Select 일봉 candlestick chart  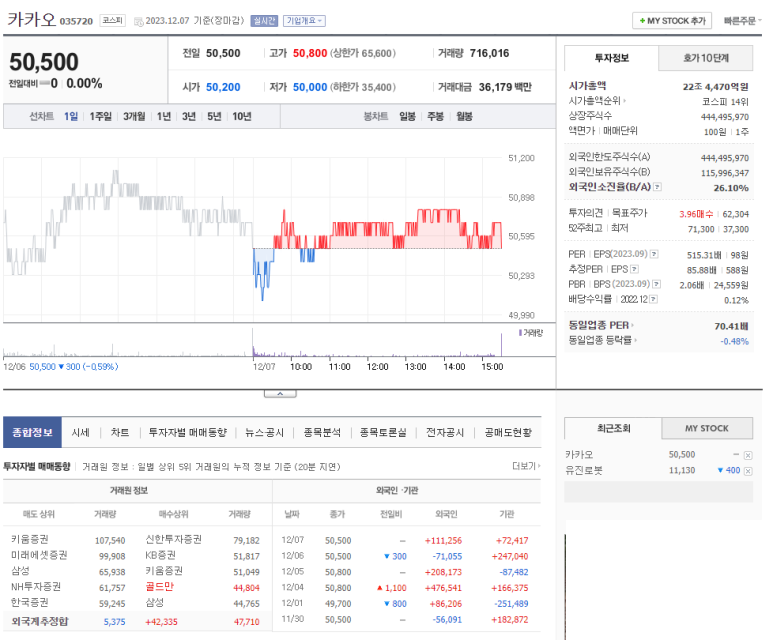coord(407,116)
